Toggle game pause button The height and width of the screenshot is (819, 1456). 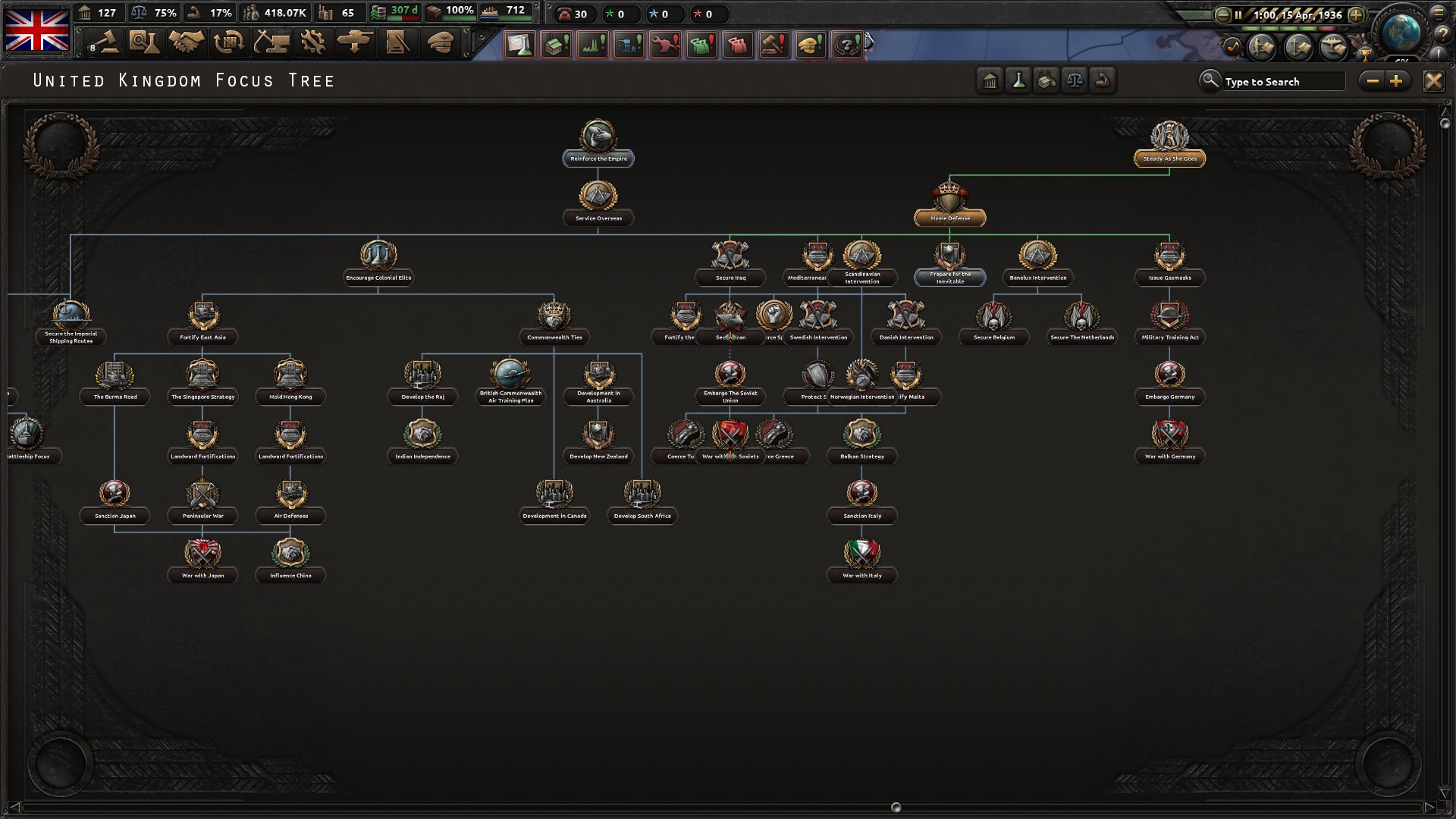tap(1238, 14)
